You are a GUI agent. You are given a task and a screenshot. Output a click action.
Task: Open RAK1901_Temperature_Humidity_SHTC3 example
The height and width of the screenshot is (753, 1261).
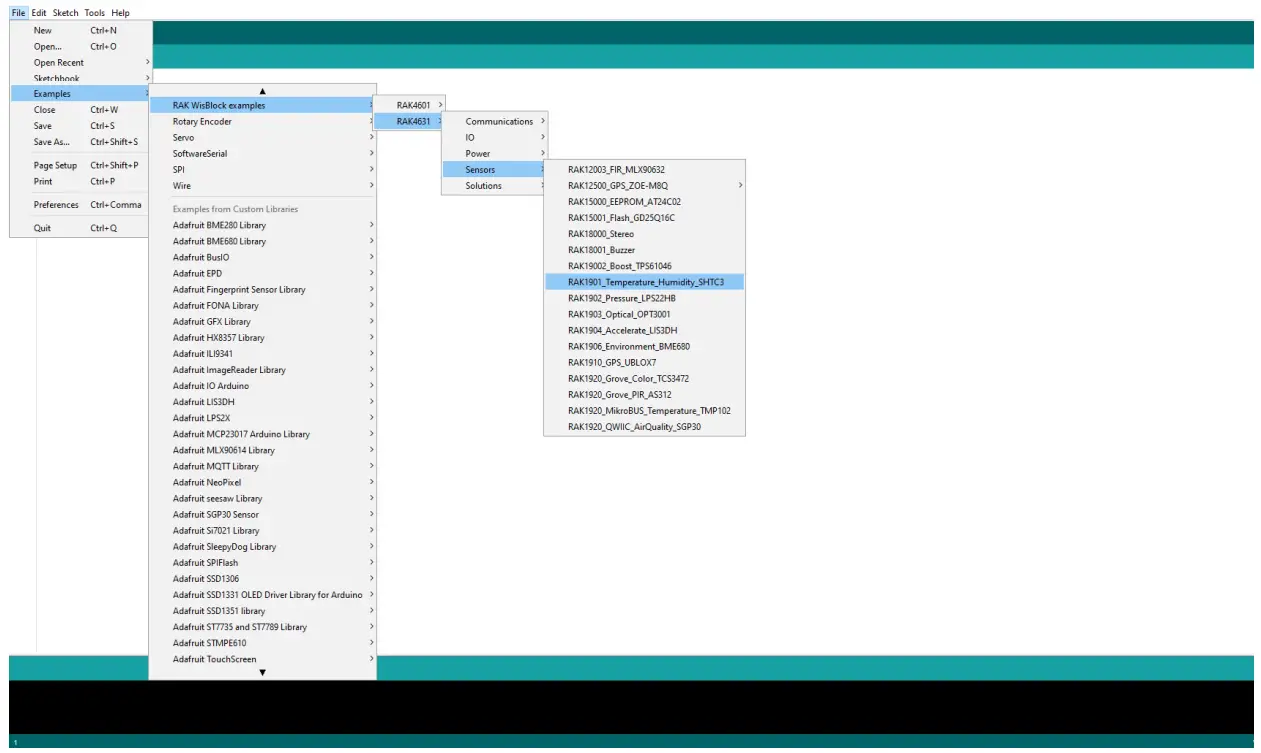pyautogui.click(x=644, y=282)
